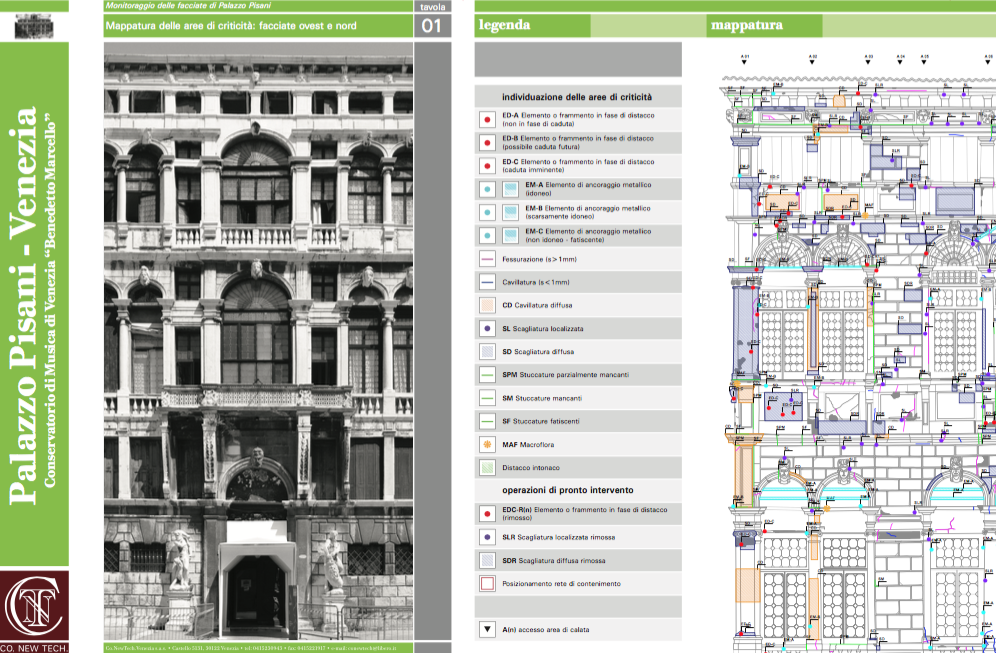The height and width of the screenshot is (653, 996).
Task: Click the 'ED-C' caduta imminente text
Action: pyautogui.click(x=578, y=166)
